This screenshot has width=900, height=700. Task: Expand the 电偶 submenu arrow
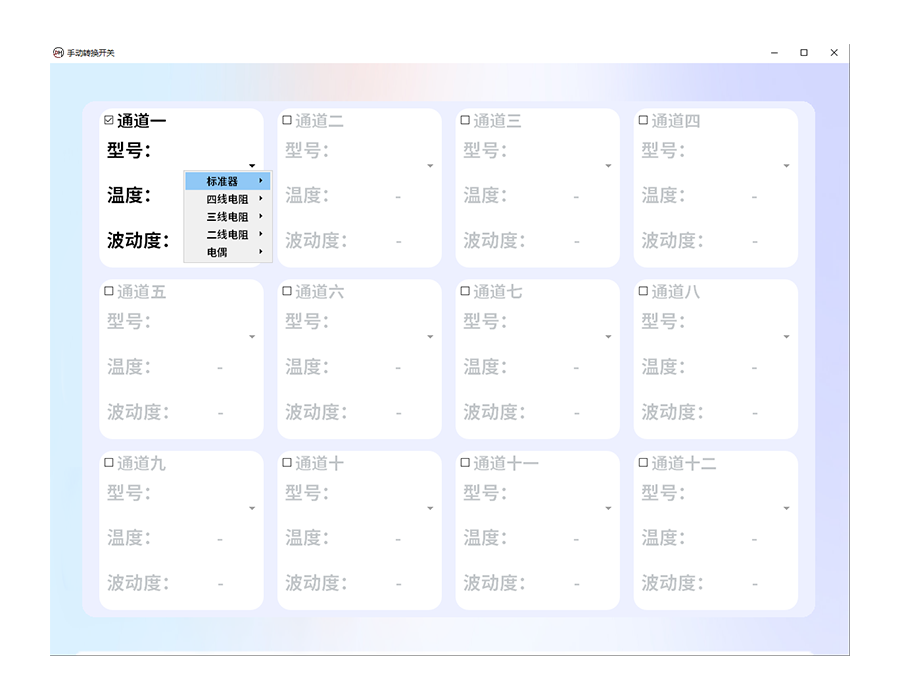click(259, 252)
